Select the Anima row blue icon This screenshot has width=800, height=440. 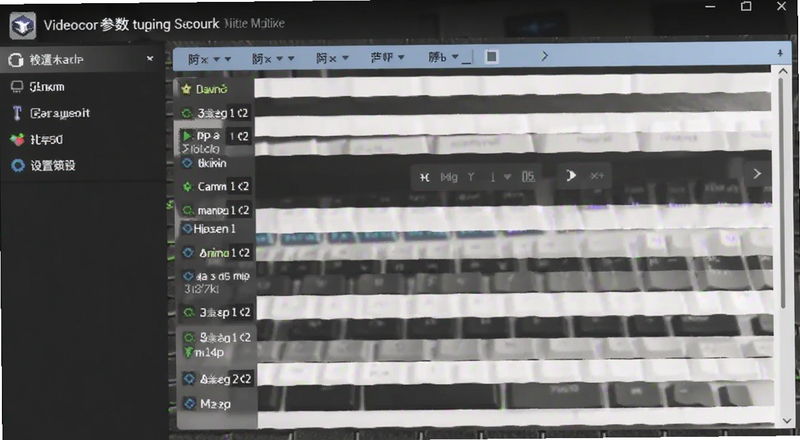[x=188, y=253]
